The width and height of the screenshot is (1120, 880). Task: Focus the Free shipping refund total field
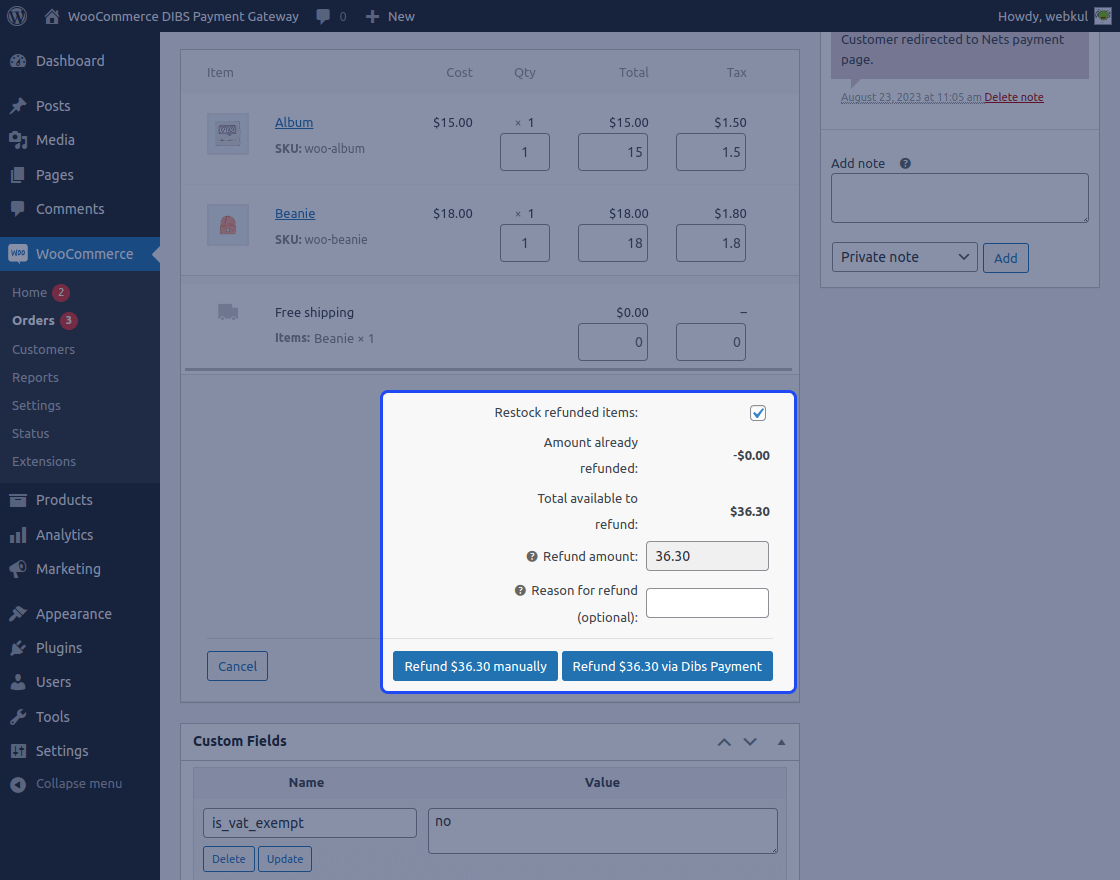pos(613,342)
